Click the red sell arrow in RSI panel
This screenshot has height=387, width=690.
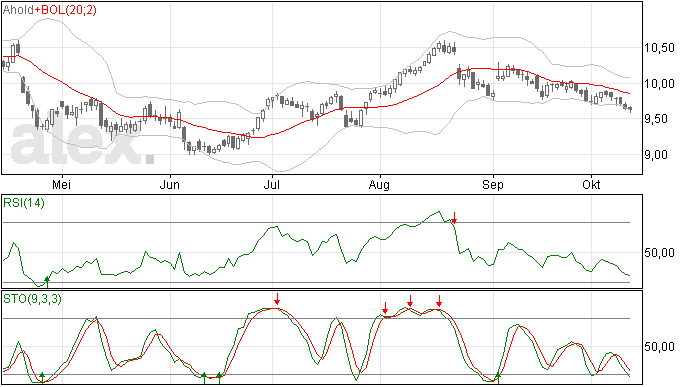(455, 217)
